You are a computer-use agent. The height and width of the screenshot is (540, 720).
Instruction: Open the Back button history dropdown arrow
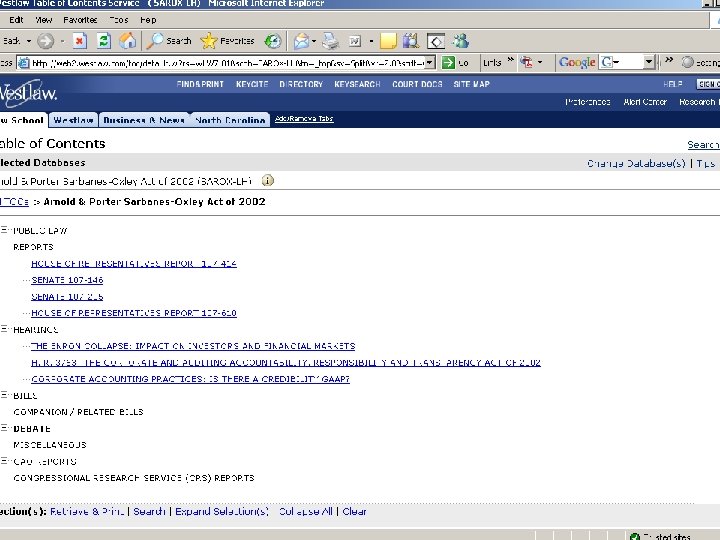[x=28, y=41]
